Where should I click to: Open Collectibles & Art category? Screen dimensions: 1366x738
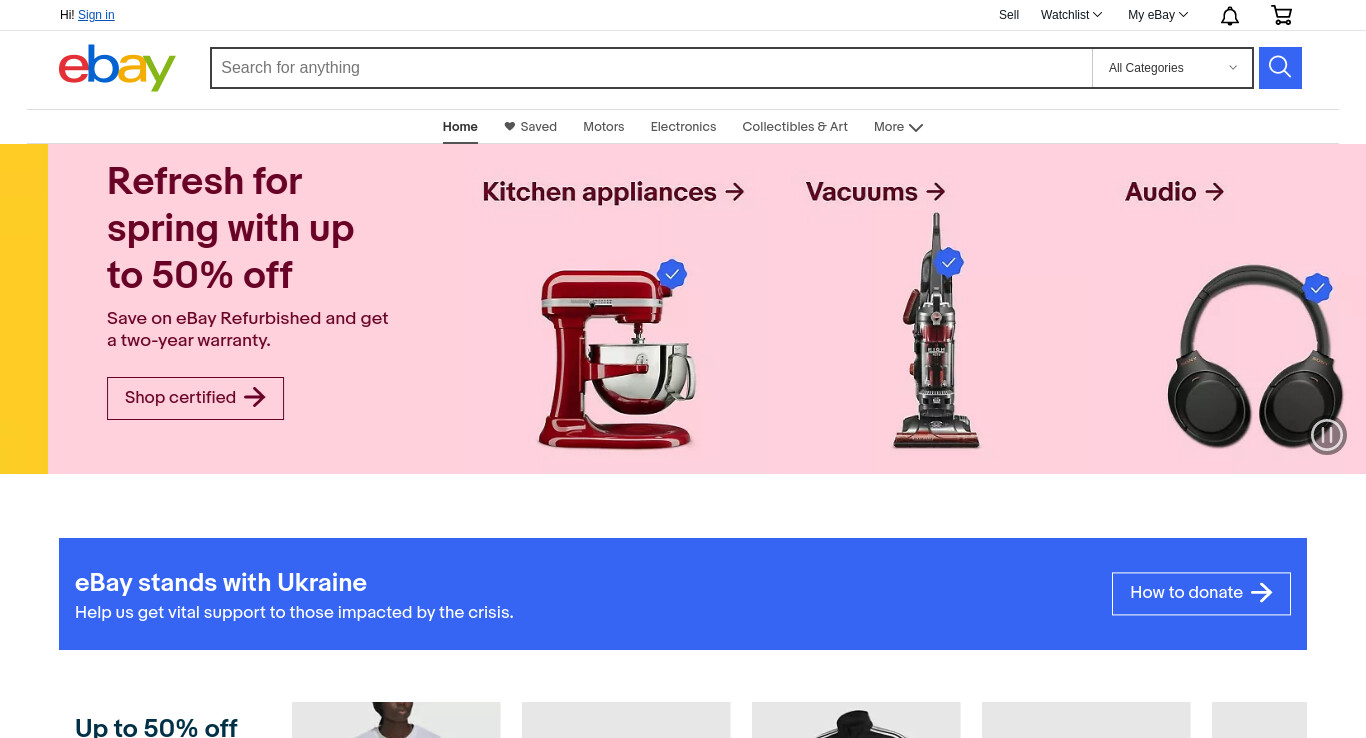pos(795,127)
